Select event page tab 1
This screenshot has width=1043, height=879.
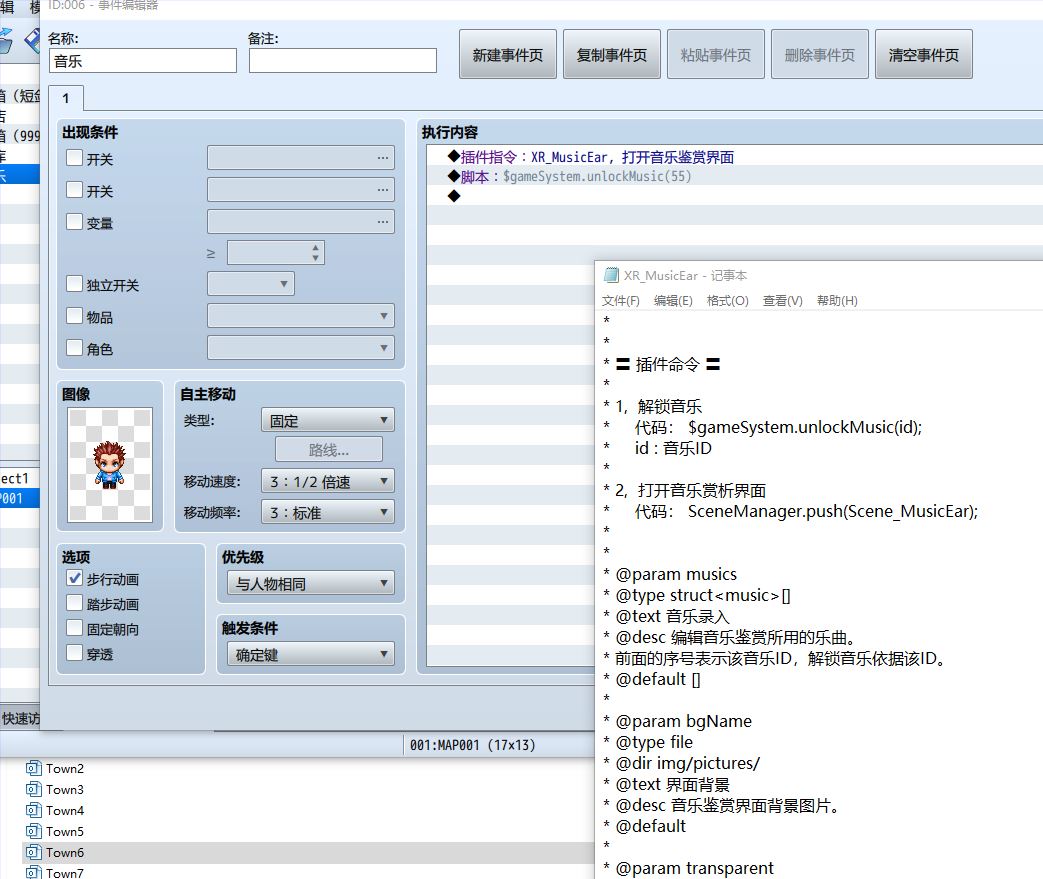coord(66,98)
